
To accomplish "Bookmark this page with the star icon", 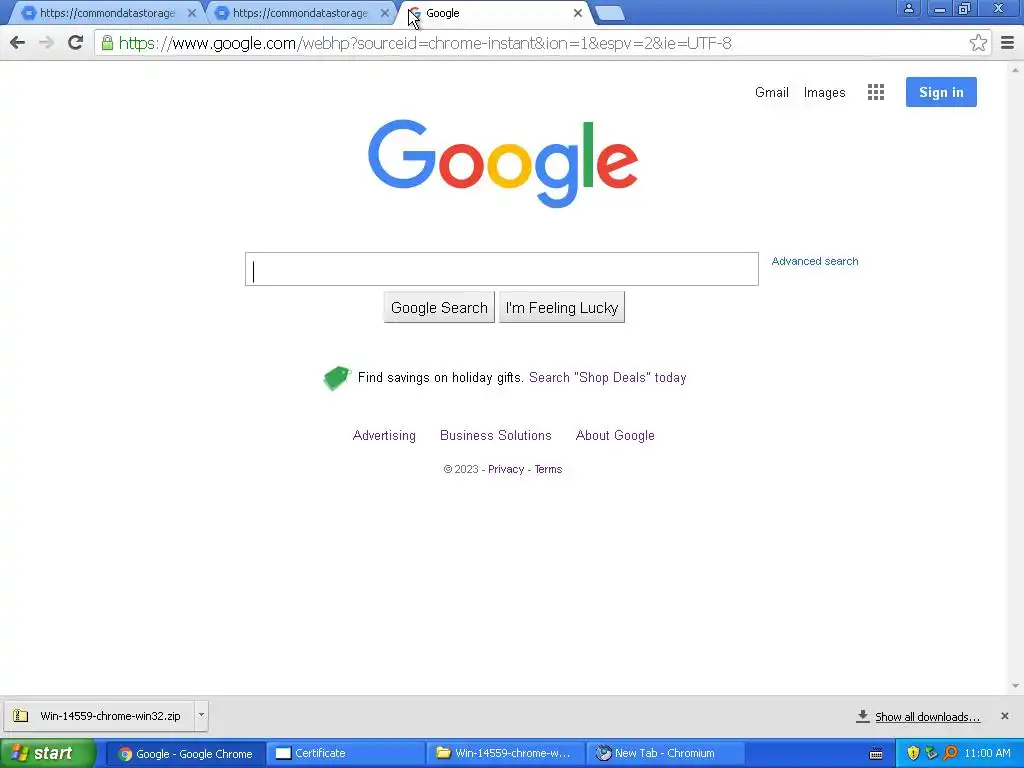I will coord(978,43).
